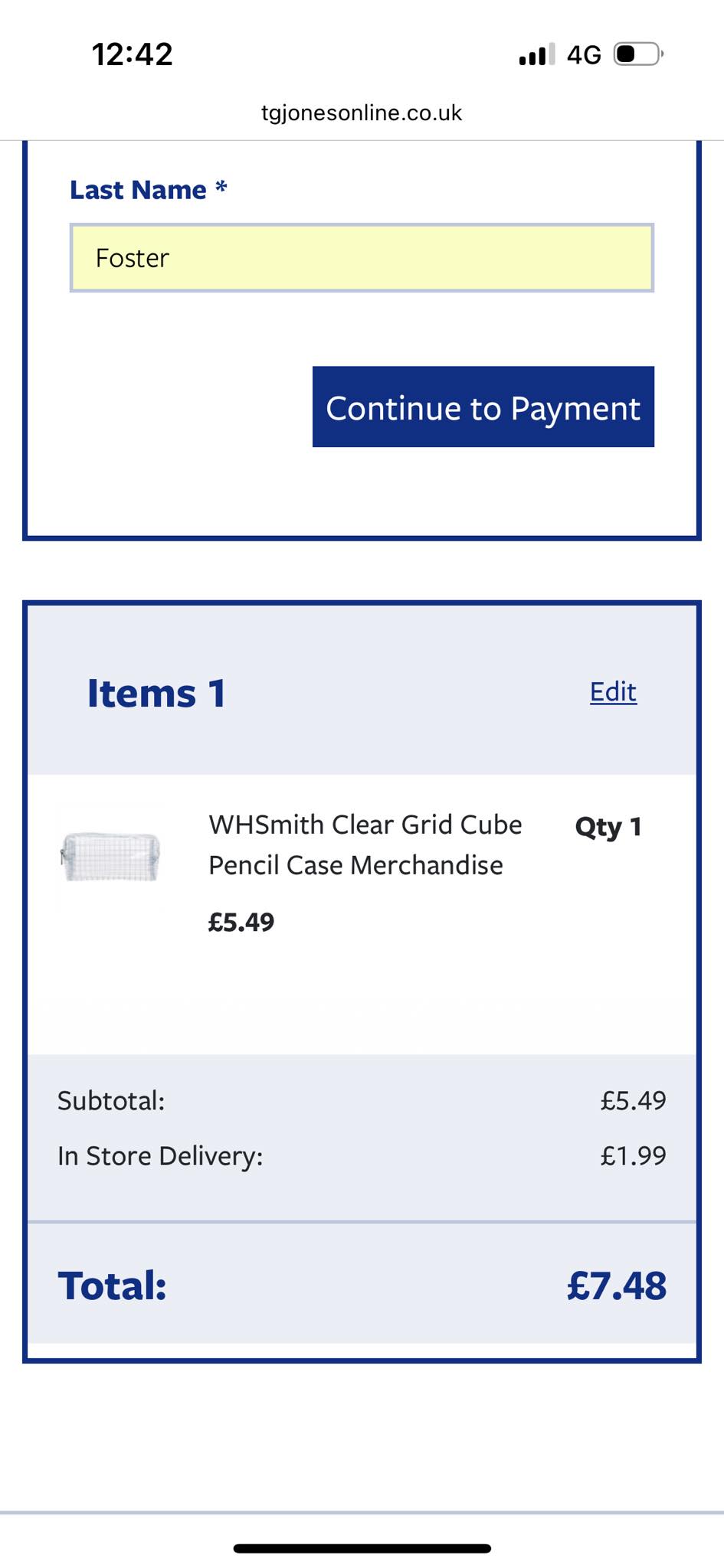
Task: Click the Last Name input field
Action: click(362, 258)
